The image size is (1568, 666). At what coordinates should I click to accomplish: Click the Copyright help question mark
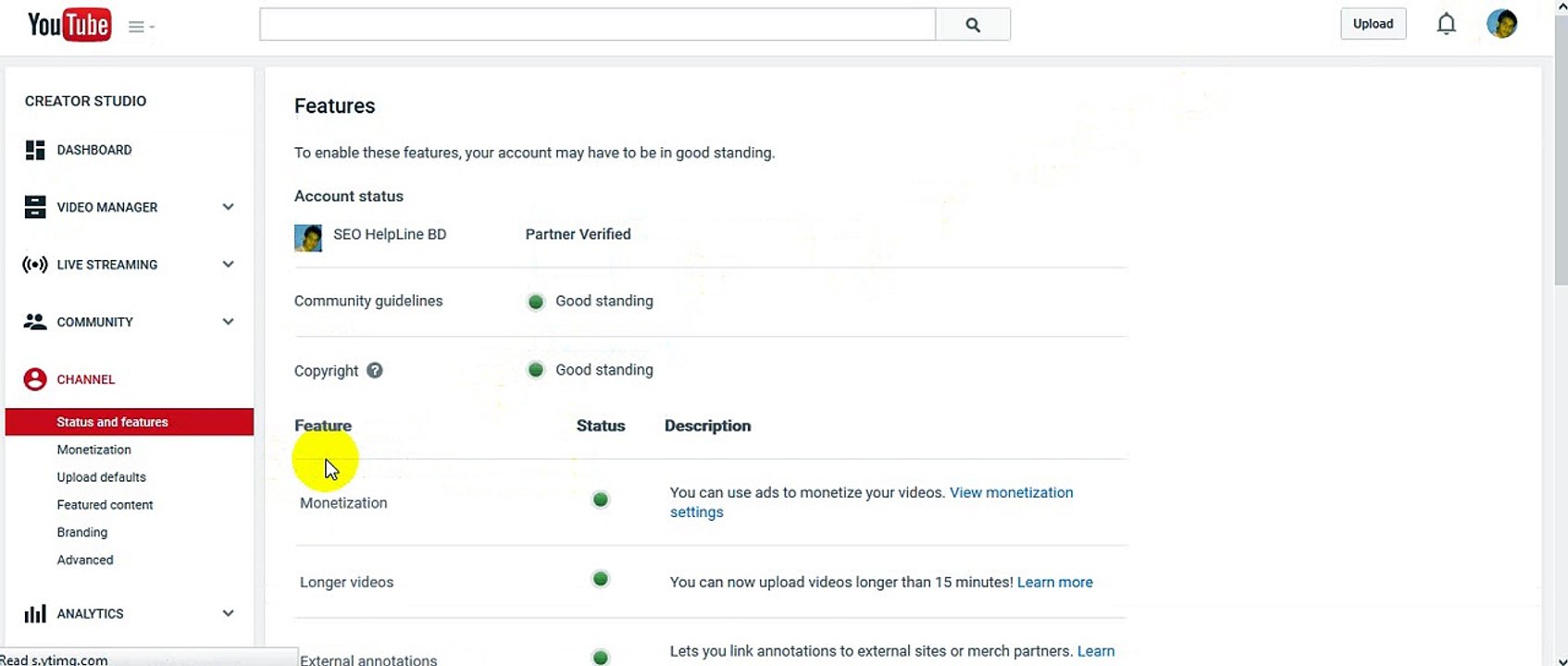[374, 370]
